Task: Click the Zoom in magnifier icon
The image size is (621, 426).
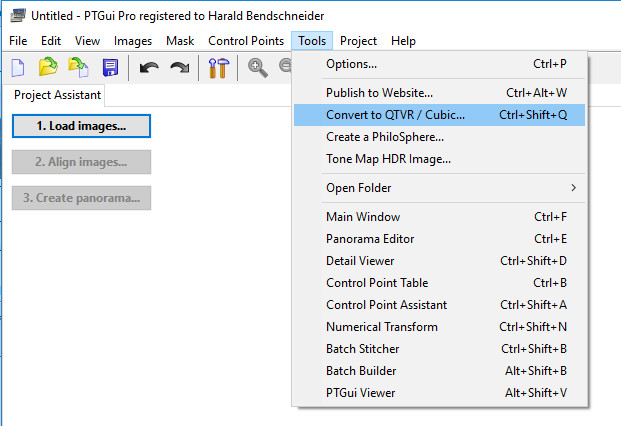Action: pos(258,68)
